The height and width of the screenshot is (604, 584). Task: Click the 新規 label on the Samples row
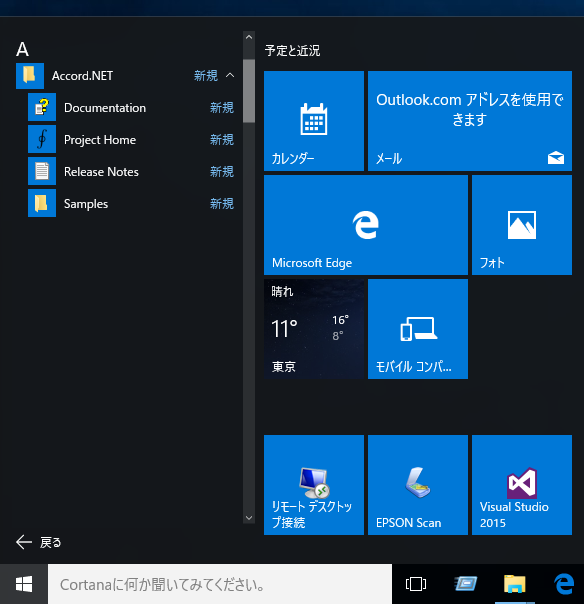[222, 203]
